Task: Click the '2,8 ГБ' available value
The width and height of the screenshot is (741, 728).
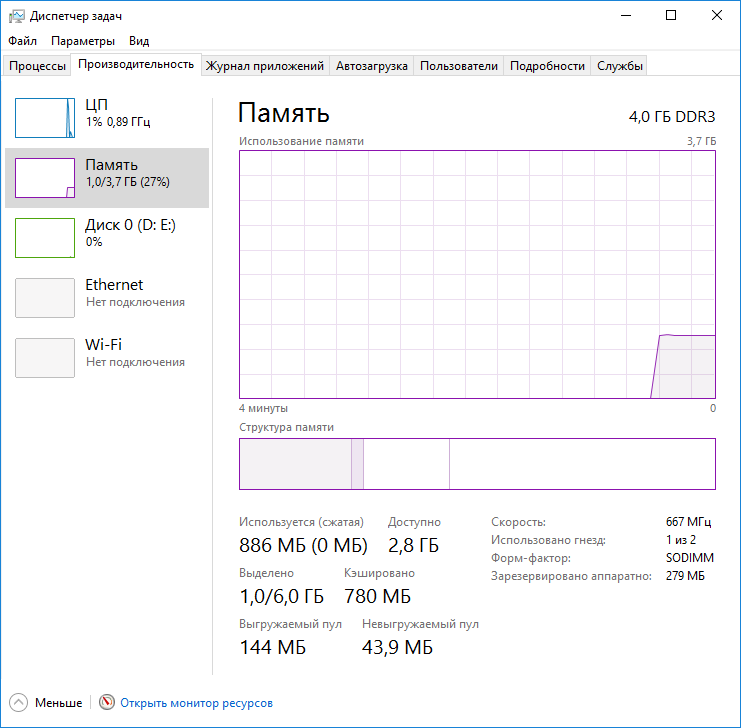Action: (x=414, y=545)
